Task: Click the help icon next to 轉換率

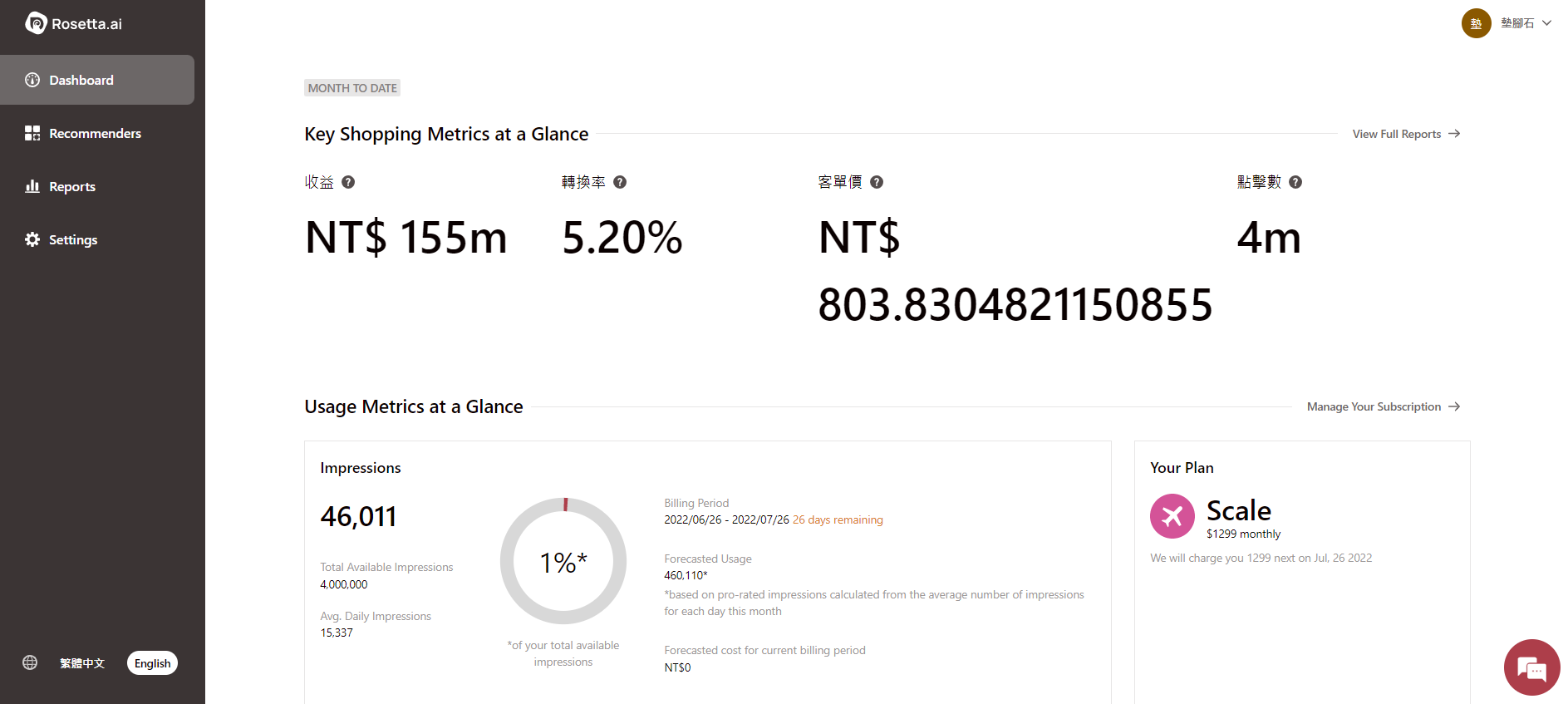Action: tap(620, 182)
